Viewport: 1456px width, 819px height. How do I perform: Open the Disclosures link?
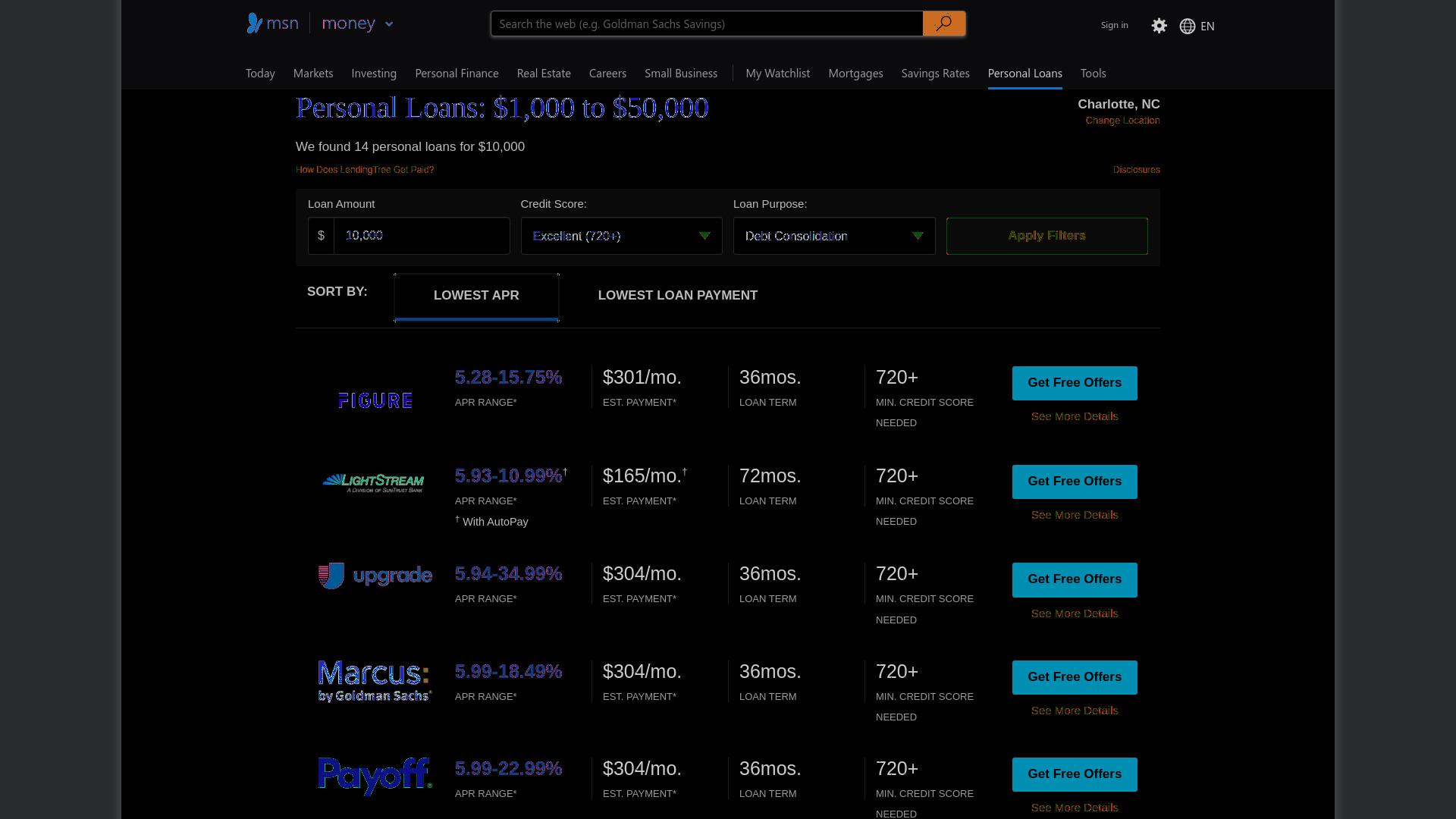coord(1136,170)
